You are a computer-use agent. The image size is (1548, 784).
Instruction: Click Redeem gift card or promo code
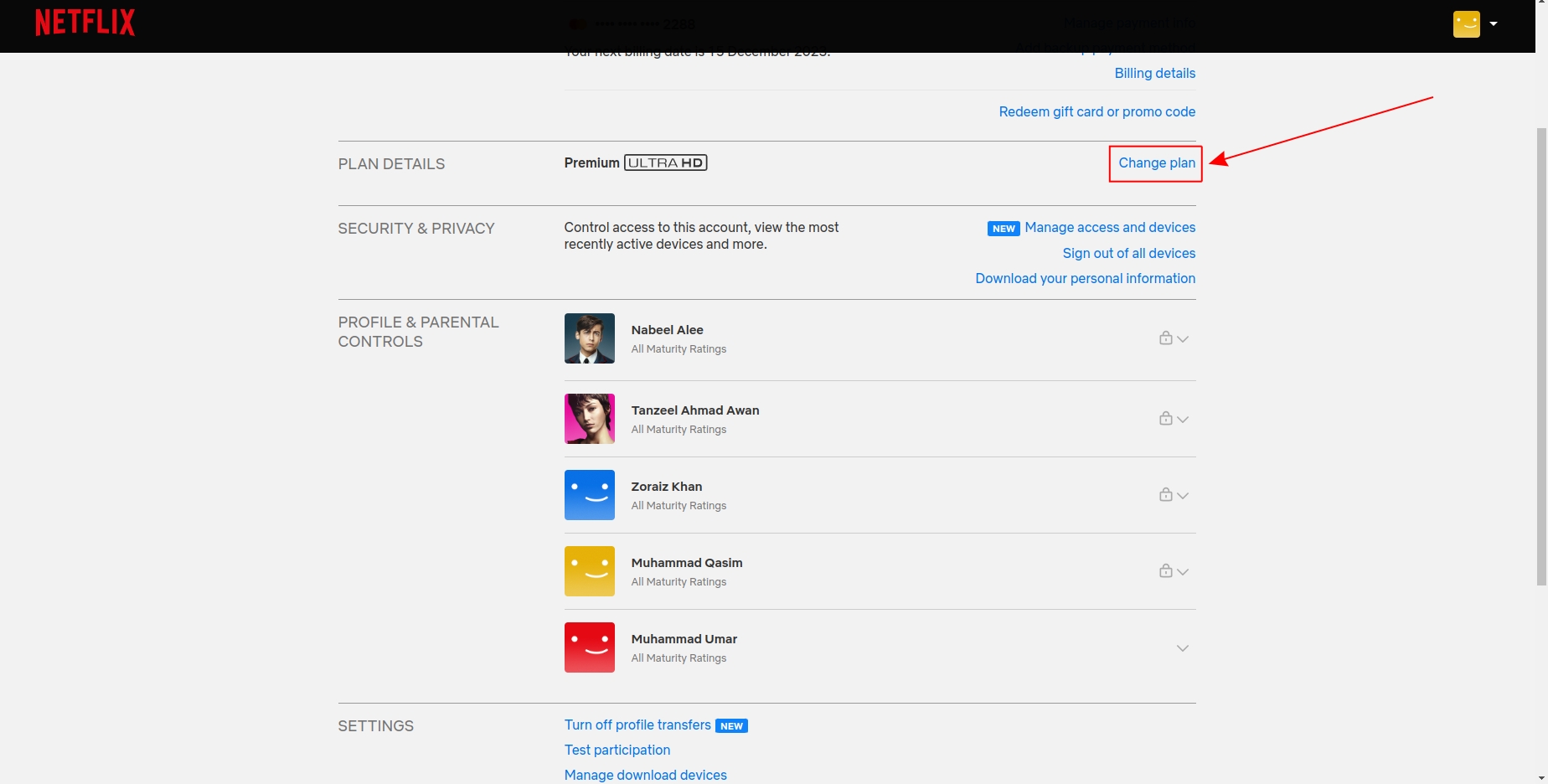[1096, 112]
